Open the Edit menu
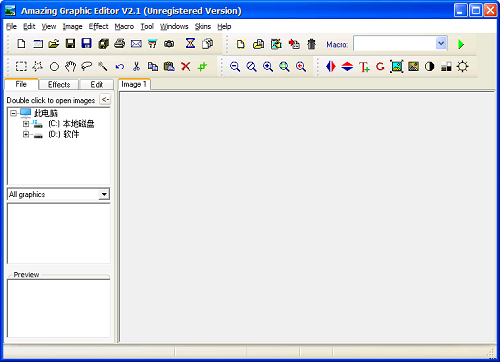Viewport: 500px width, 362px height. (x=29, y=26)
